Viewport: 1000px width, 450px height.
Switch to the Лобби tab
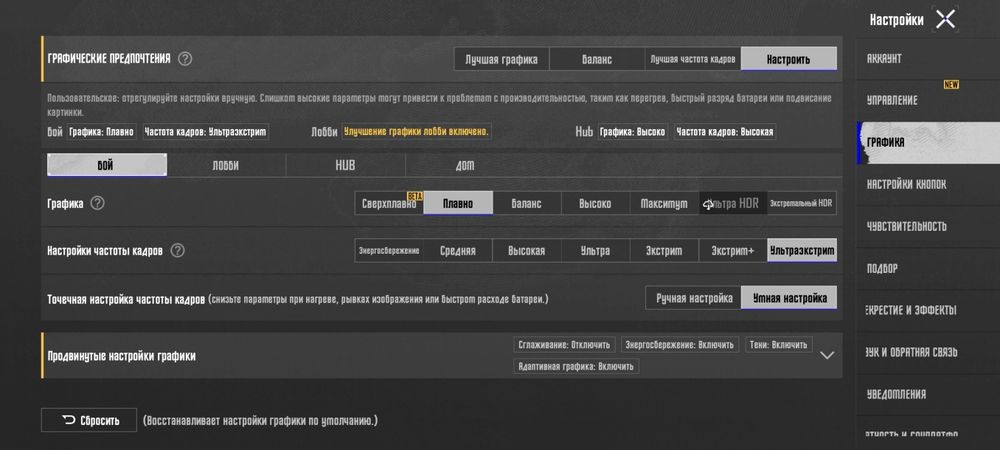coord(226,165)
